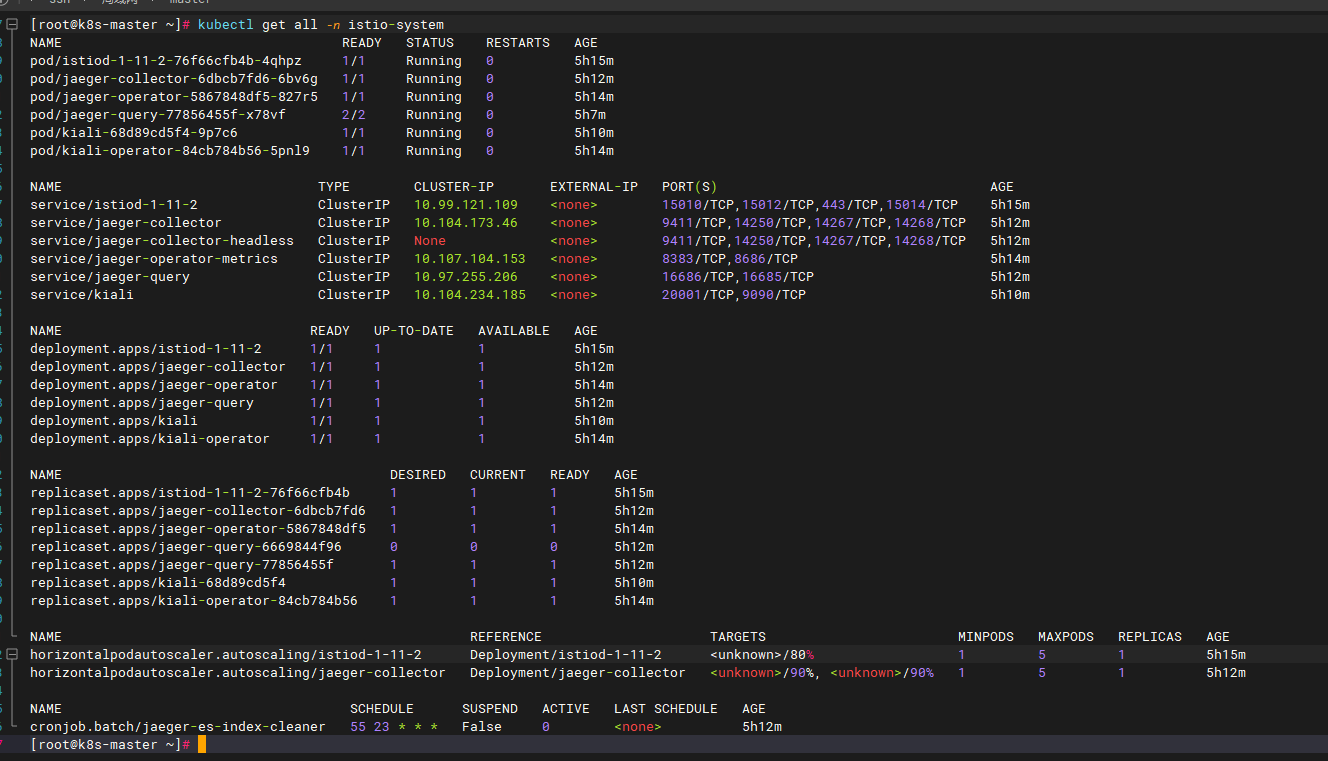Click the EXTERNAL-IP column header
Screen dimensions: 1328x761
pyautogui.click(x=594, y=186)
